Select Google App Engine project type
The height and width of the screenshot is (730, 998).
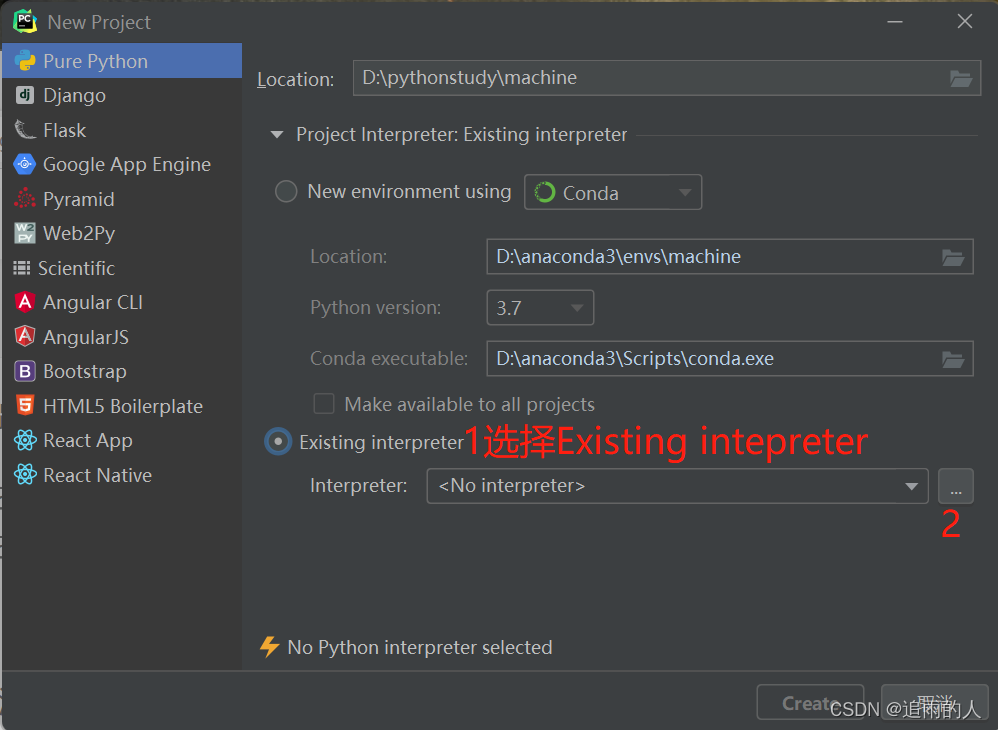pos(122,164)
